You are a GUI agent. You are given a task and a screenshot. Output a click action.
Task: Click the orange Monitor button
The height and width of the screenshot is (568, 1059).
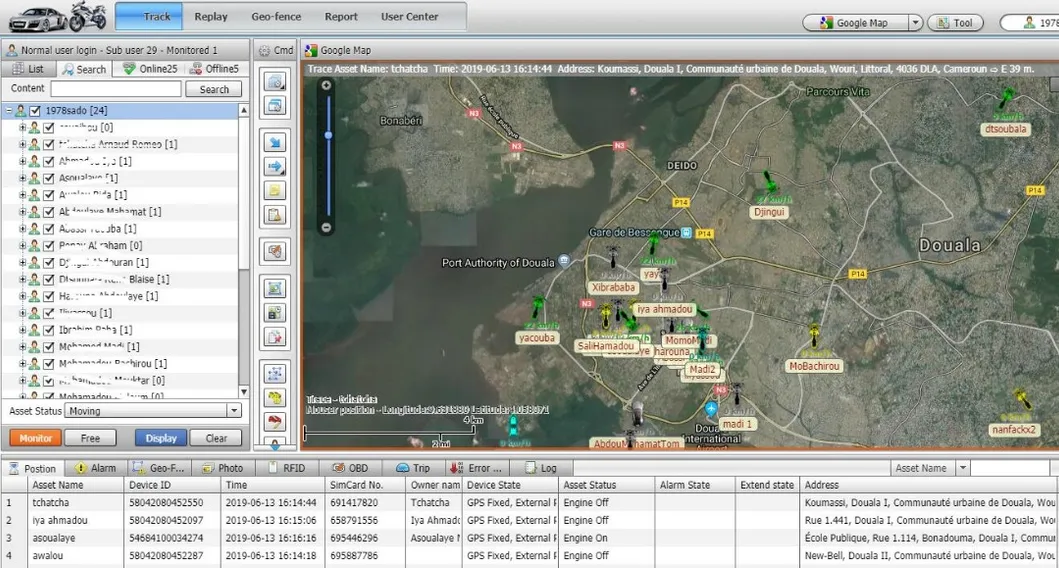point(36,438)
